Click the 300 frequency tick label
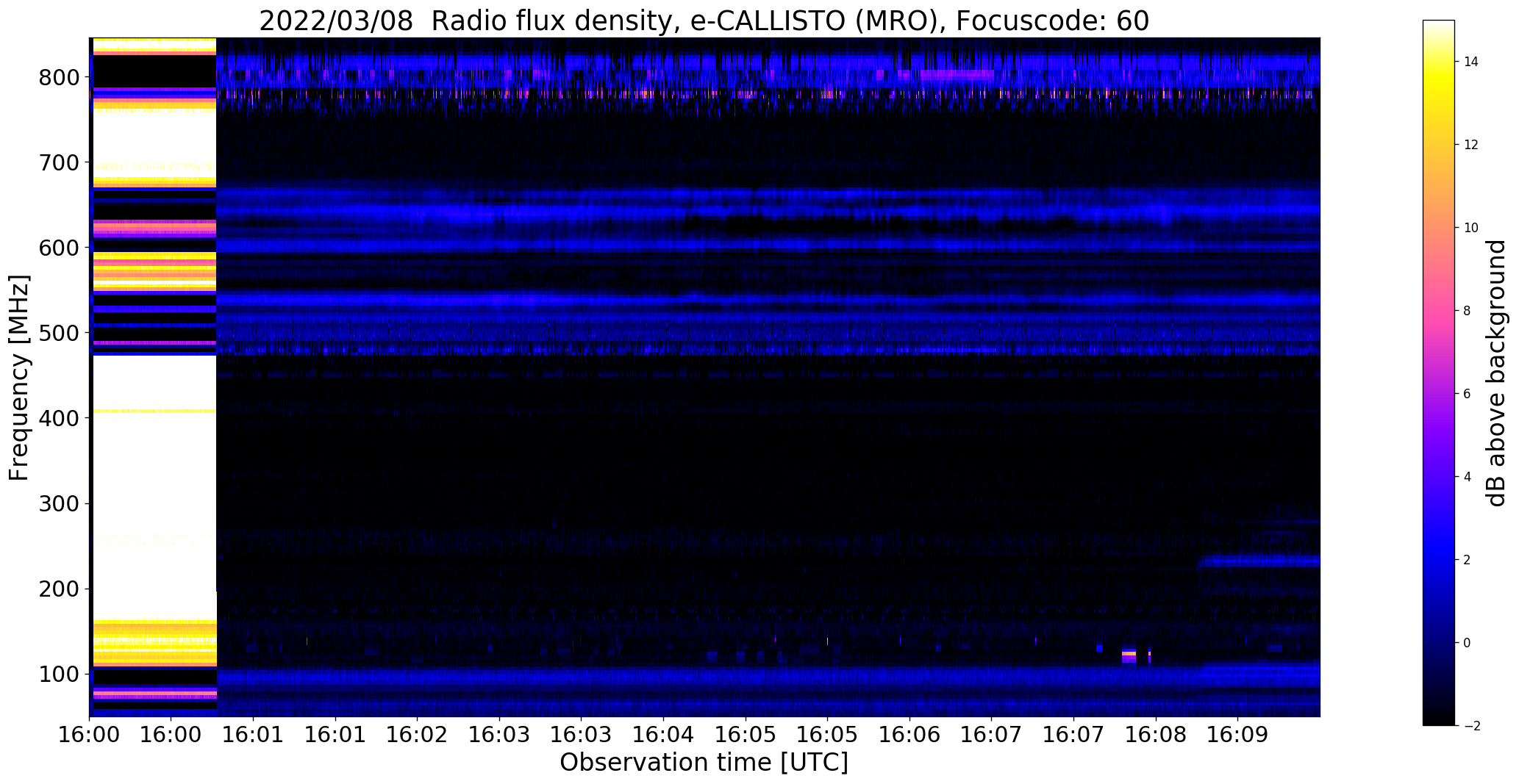 60,503
